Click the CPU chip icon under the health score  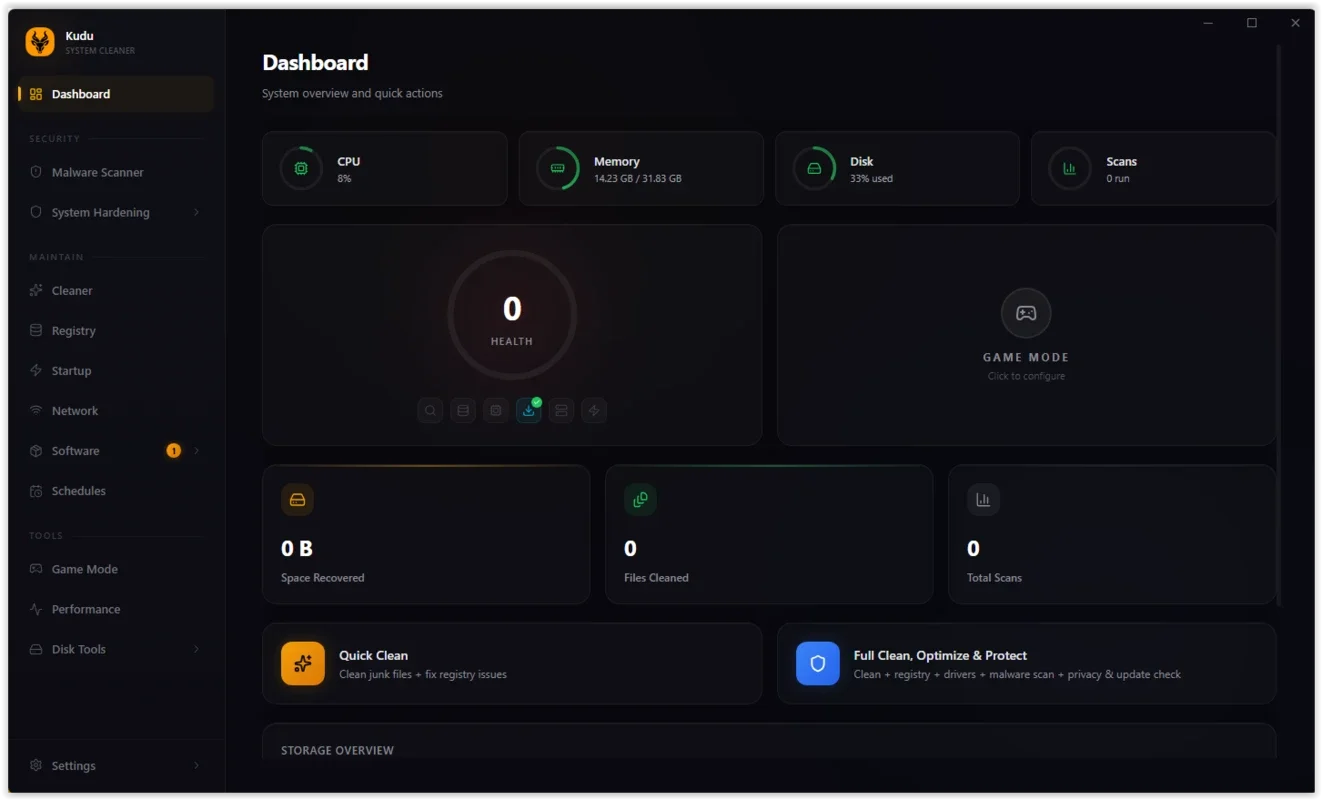coord(496,410)
